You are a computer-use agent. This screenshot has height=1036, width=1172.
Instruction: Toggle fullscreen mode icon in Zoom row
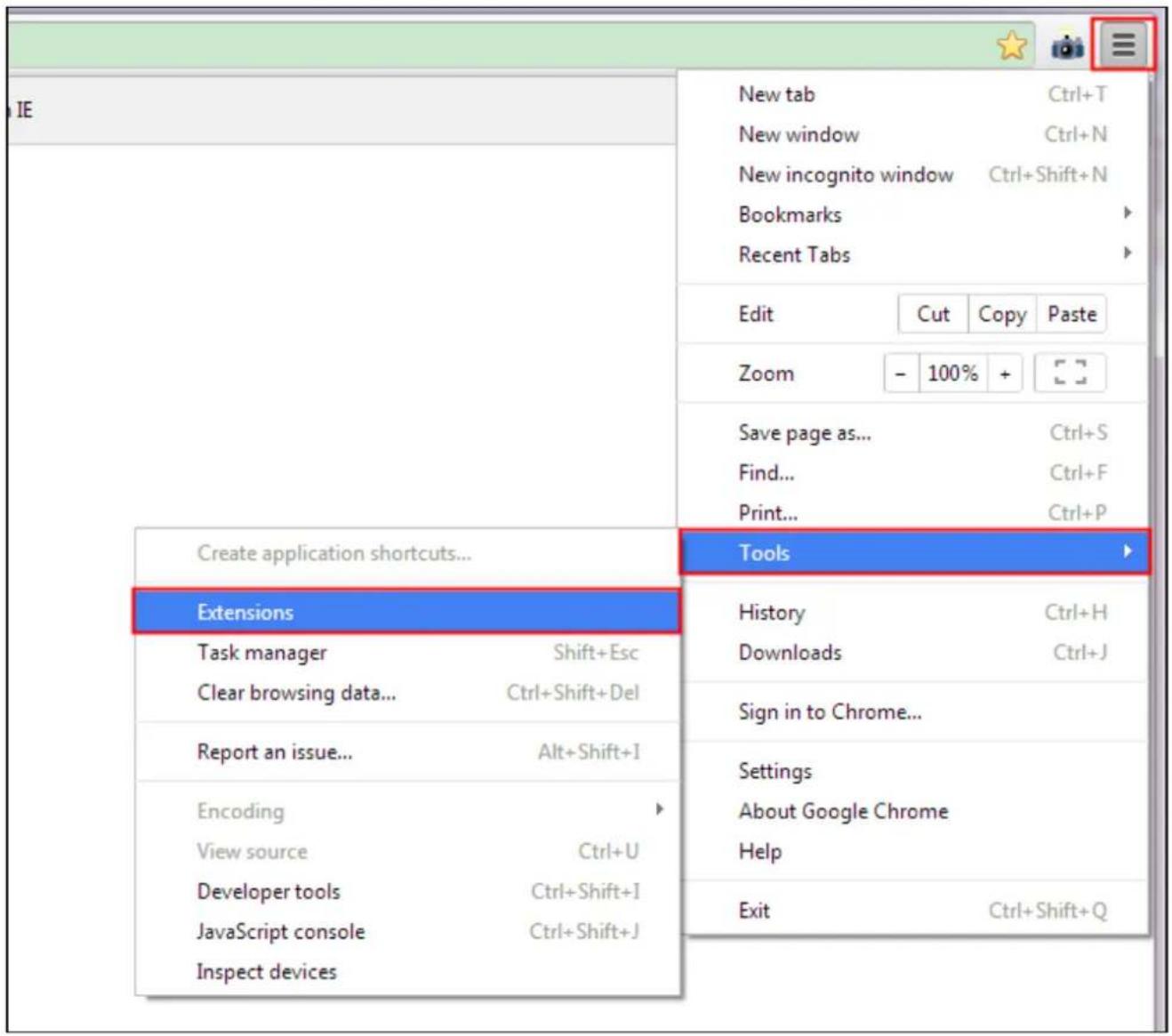click(x=1071, y=373)
